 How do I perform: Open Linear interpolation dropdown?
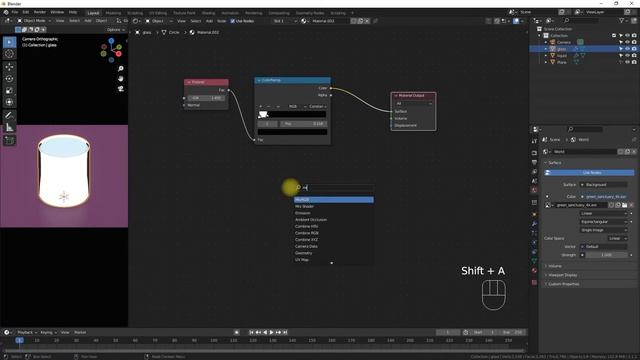tap(604, 213)
